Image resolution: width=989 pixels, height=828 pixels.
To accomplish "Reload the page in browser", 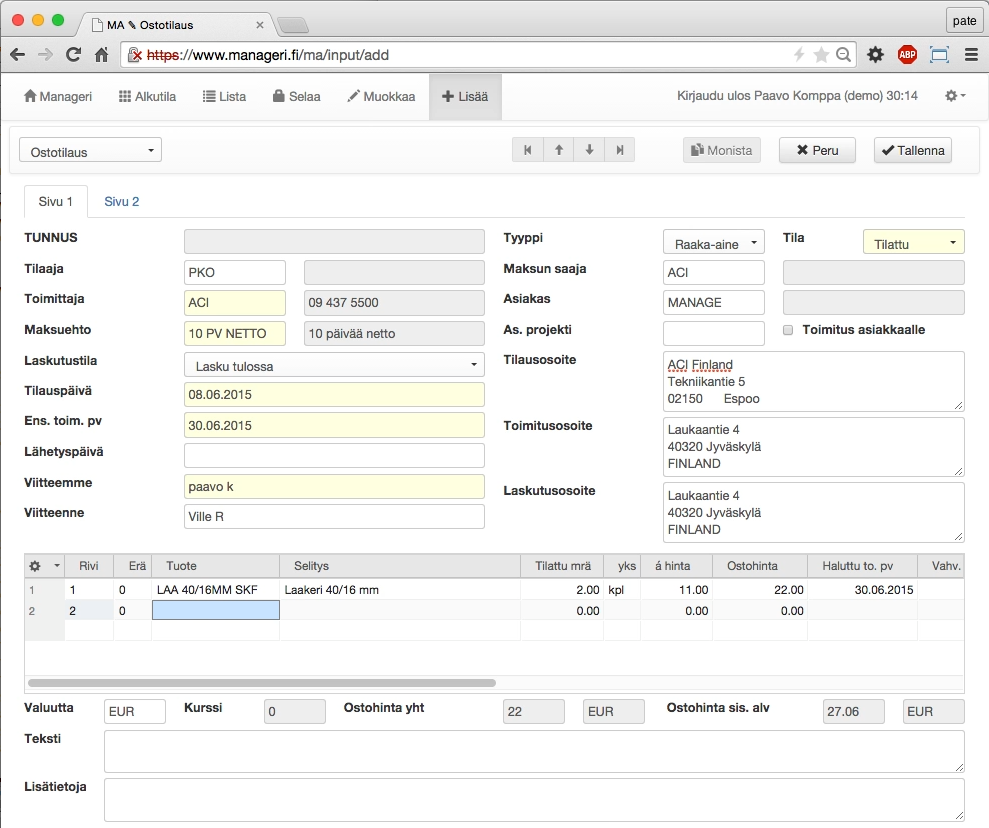I will pos(73,55).
